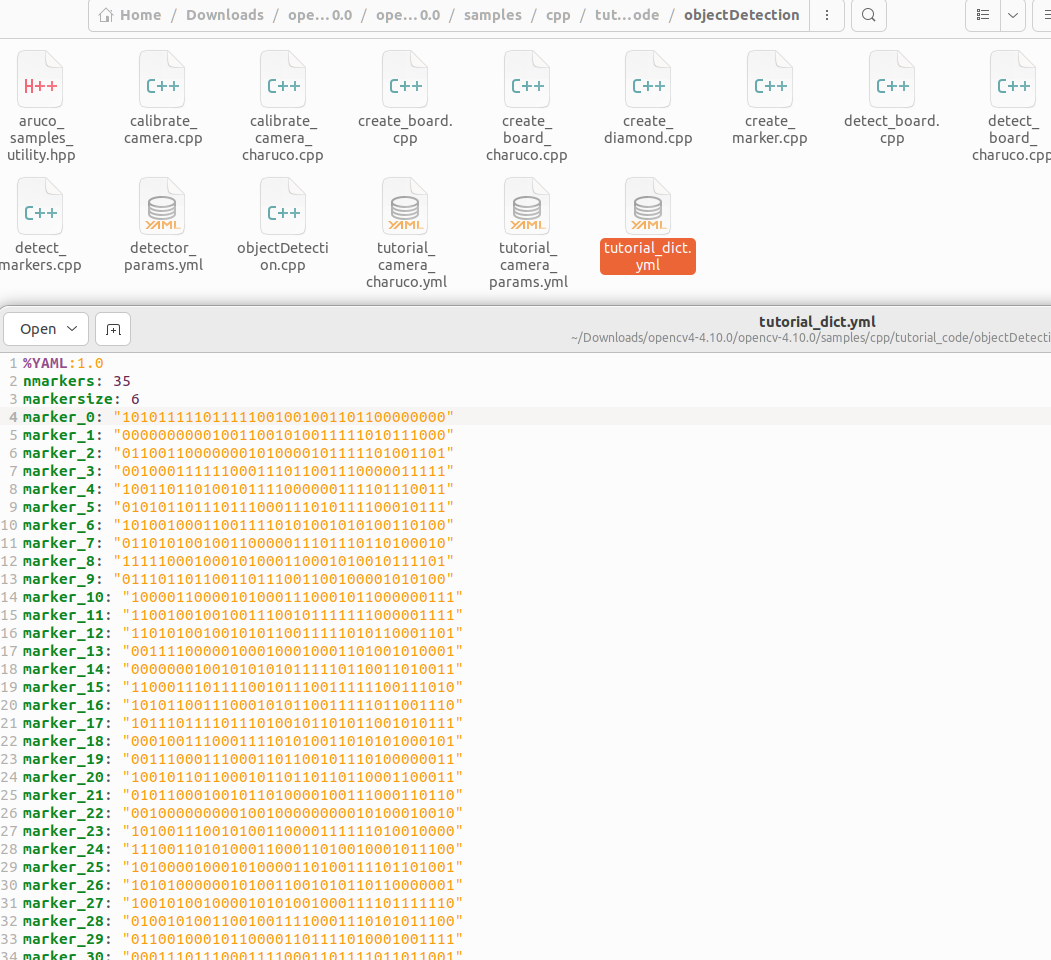
Task: Place cursor on the marker_22 line
Action: coord(243,813)
